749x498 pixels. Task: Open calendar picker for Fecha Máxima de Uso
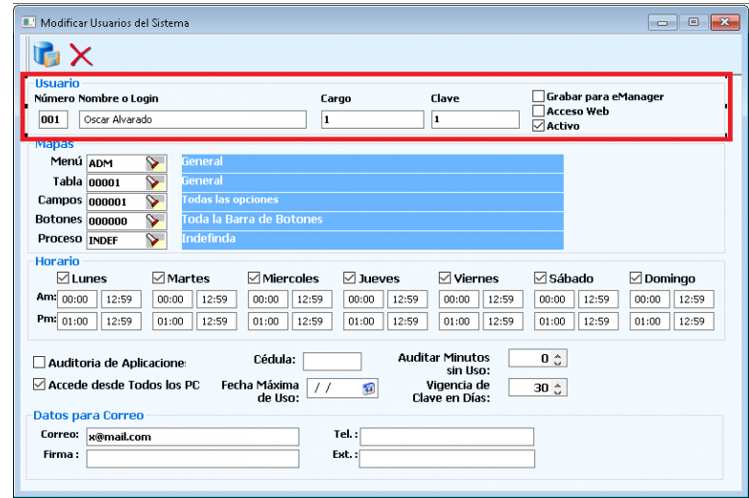(369, 388)
